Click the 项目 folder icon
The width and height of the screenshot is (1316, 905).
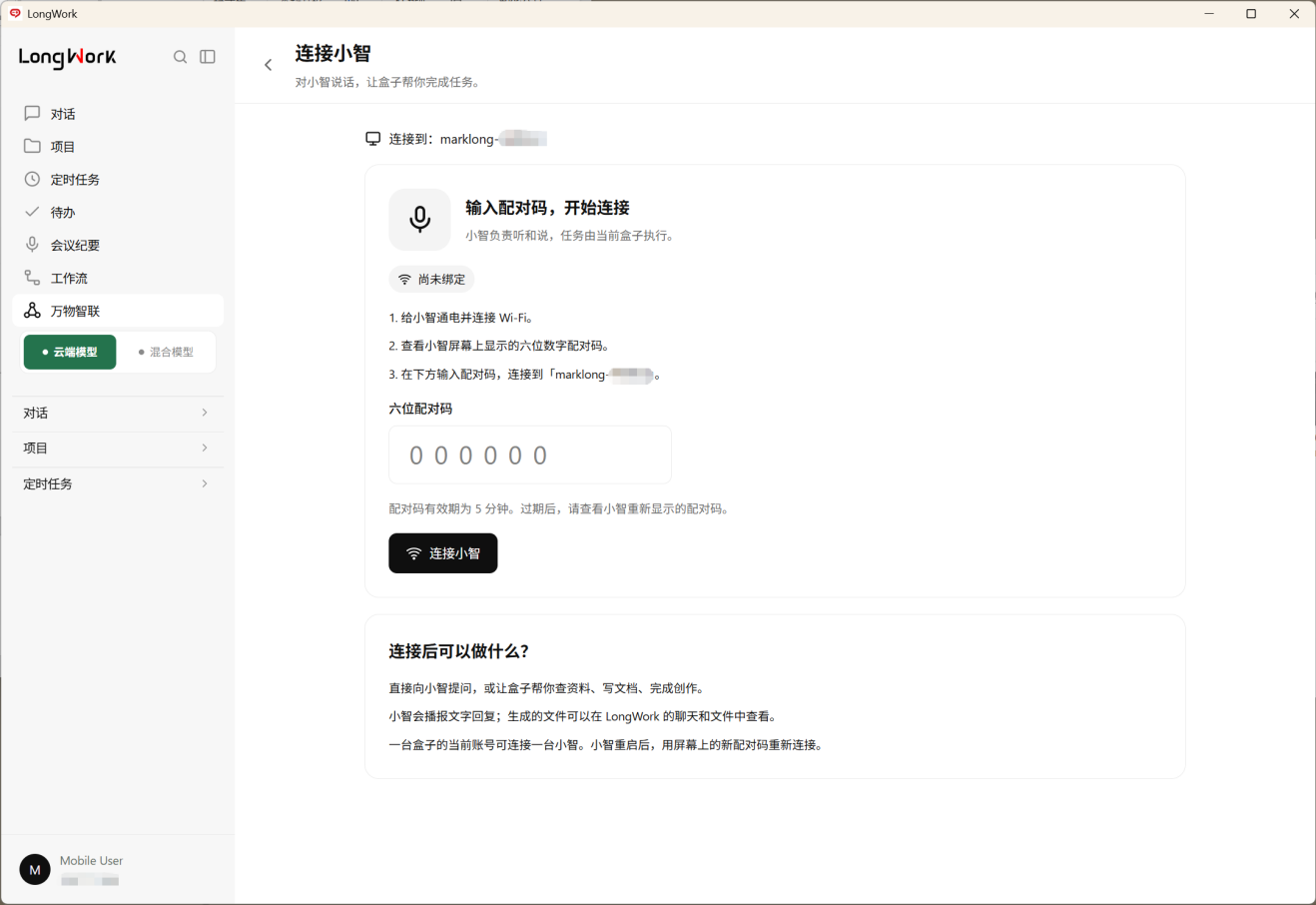[32, 147]
